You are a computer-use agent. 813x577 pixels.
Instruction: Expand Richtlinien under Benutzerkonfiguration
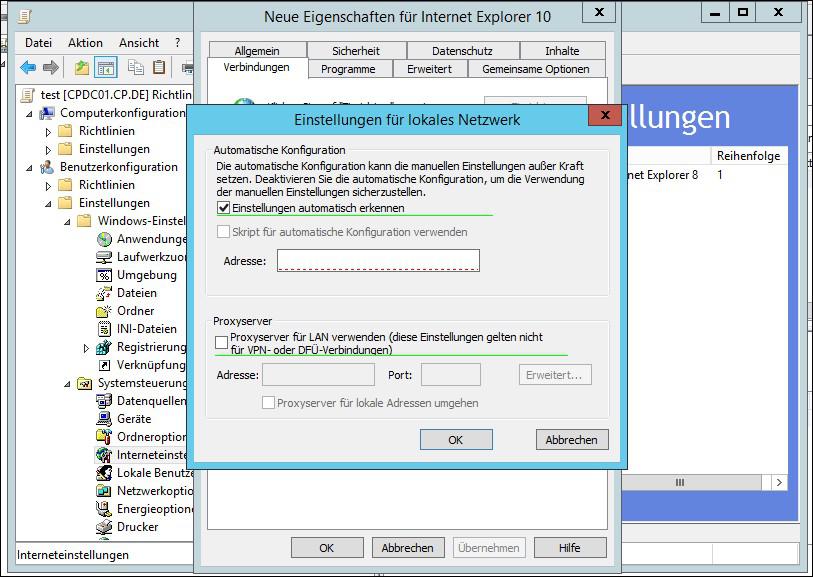click(x=48, y=186)
